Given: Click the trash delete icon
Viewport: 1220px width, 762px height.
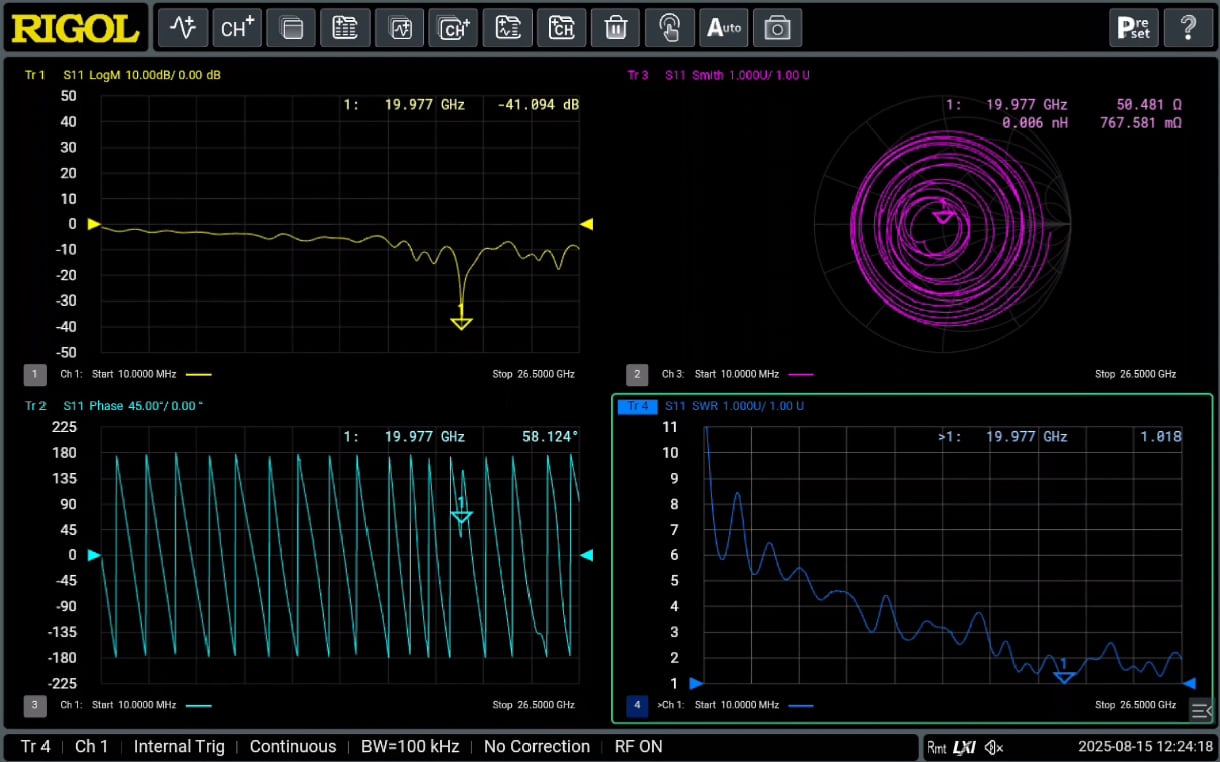Looking at the screenshot, I should pyautogui.click(x=615, y=28).
